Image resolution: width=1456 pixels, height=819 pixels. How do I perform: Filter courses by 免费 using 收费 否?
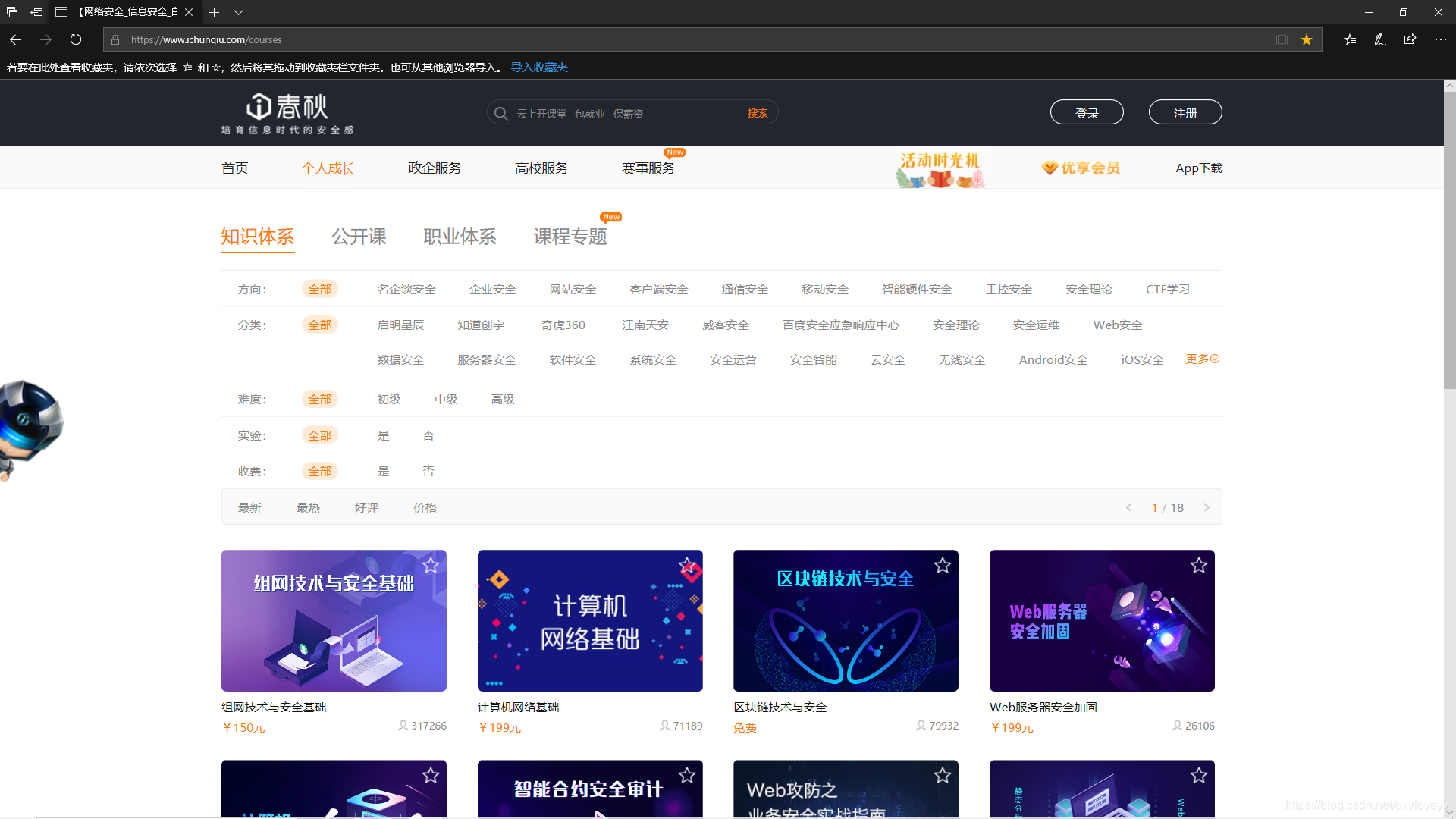(428, 471)
